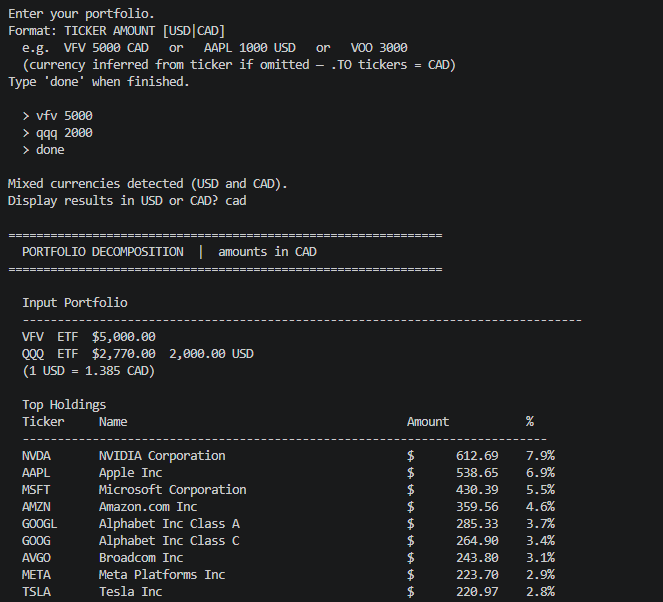Screen dimensions: 663x602
Task: Click the amount 264.90
Action: tap(477, 541)
